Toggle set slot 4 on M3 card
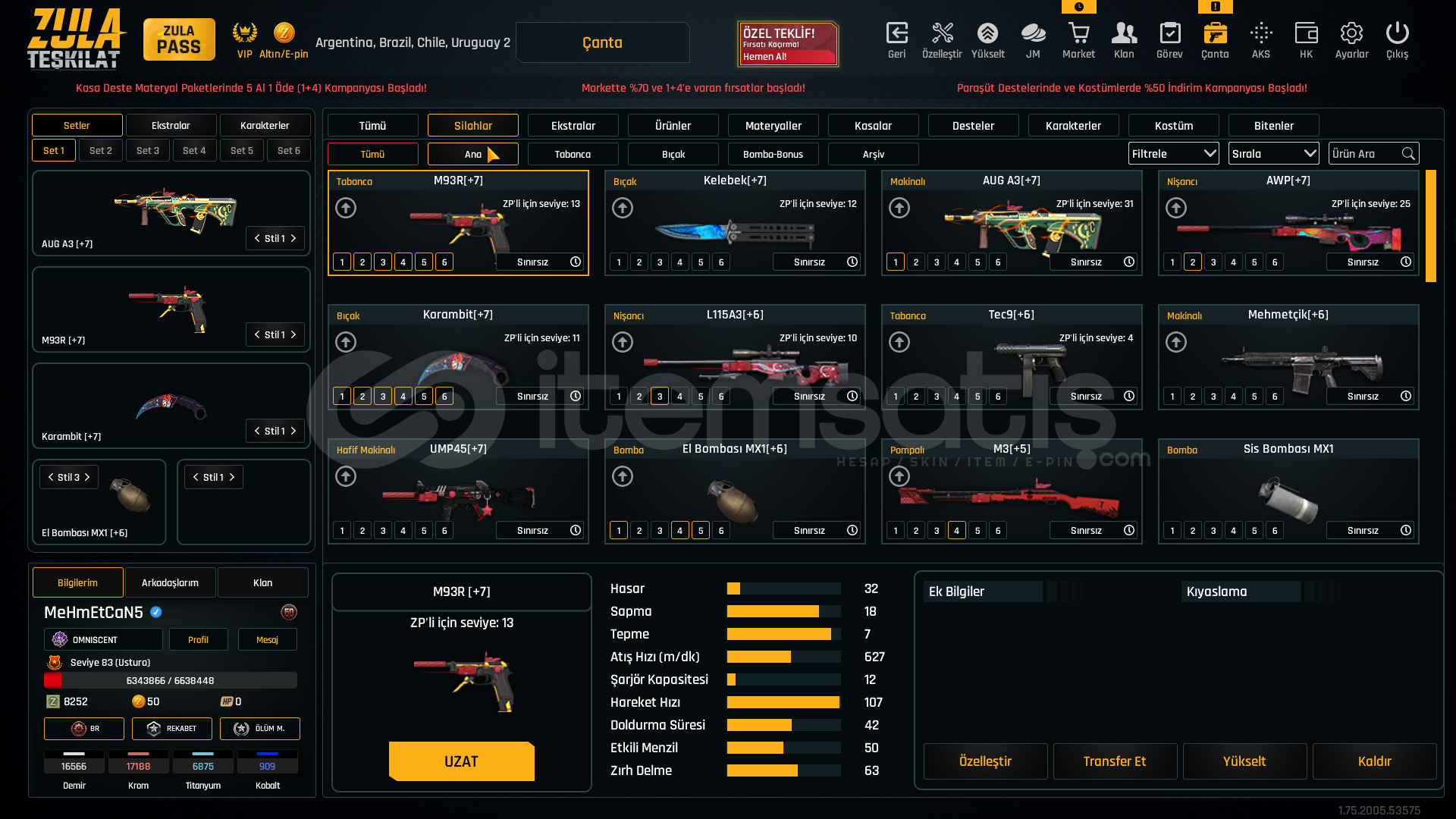 click(957, 531)
